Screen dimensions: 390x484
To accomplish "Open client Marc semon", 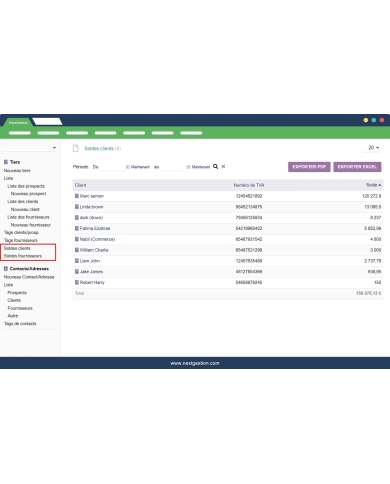I will pos(92,196).
